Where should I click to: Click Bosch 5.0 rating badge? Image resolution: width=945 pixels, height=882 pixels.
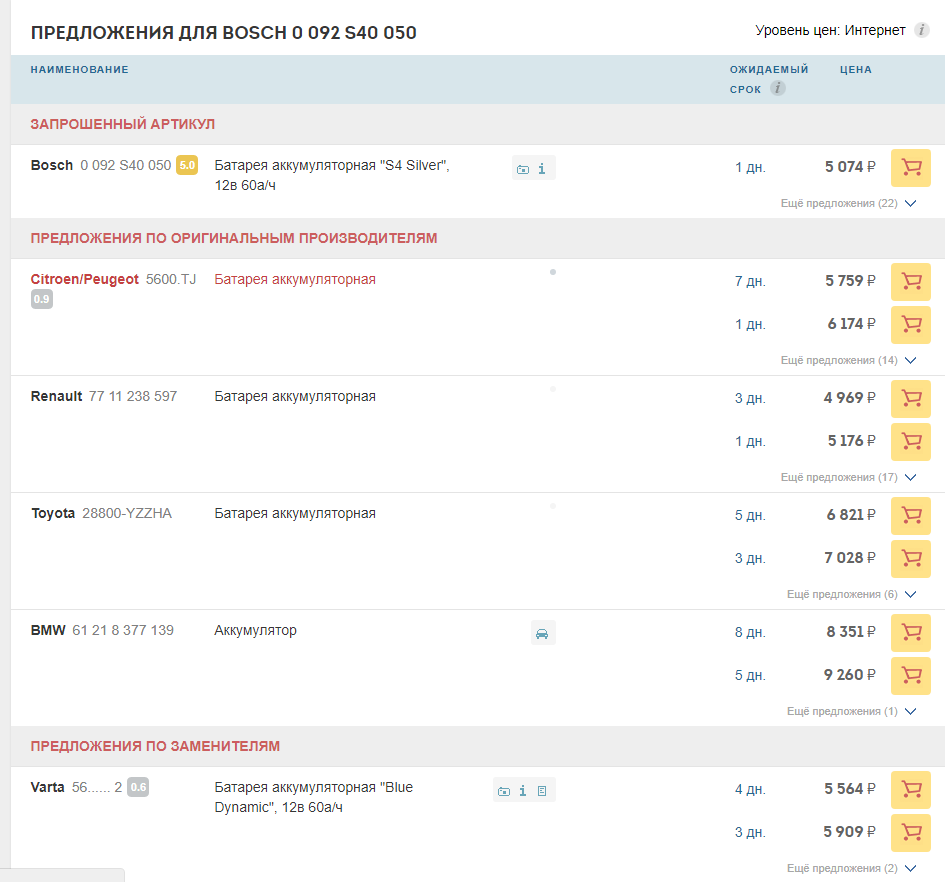tap(187, 165)
